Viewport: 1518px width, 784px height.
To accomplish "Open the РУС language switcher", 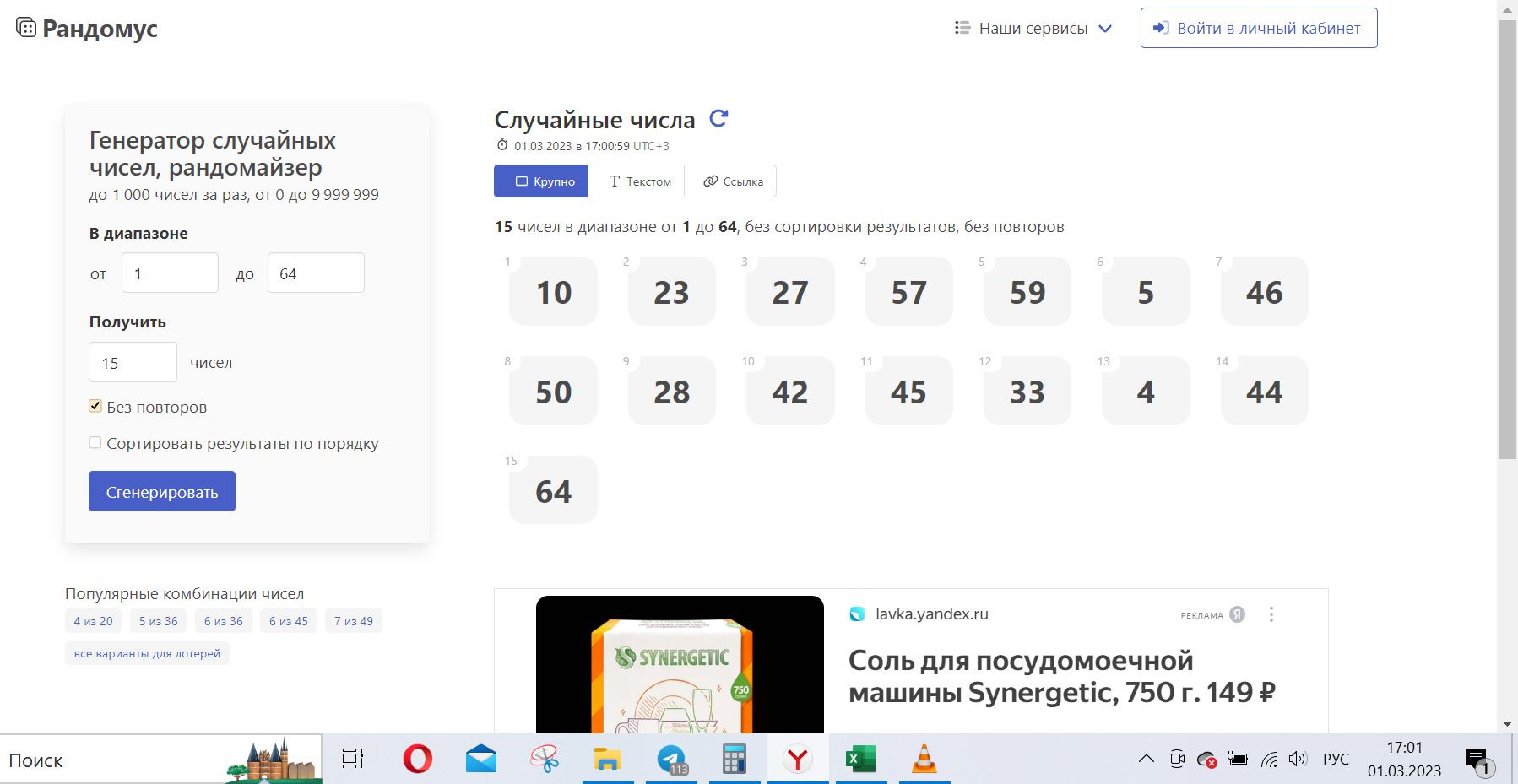I will click(x=1335, y=760).
